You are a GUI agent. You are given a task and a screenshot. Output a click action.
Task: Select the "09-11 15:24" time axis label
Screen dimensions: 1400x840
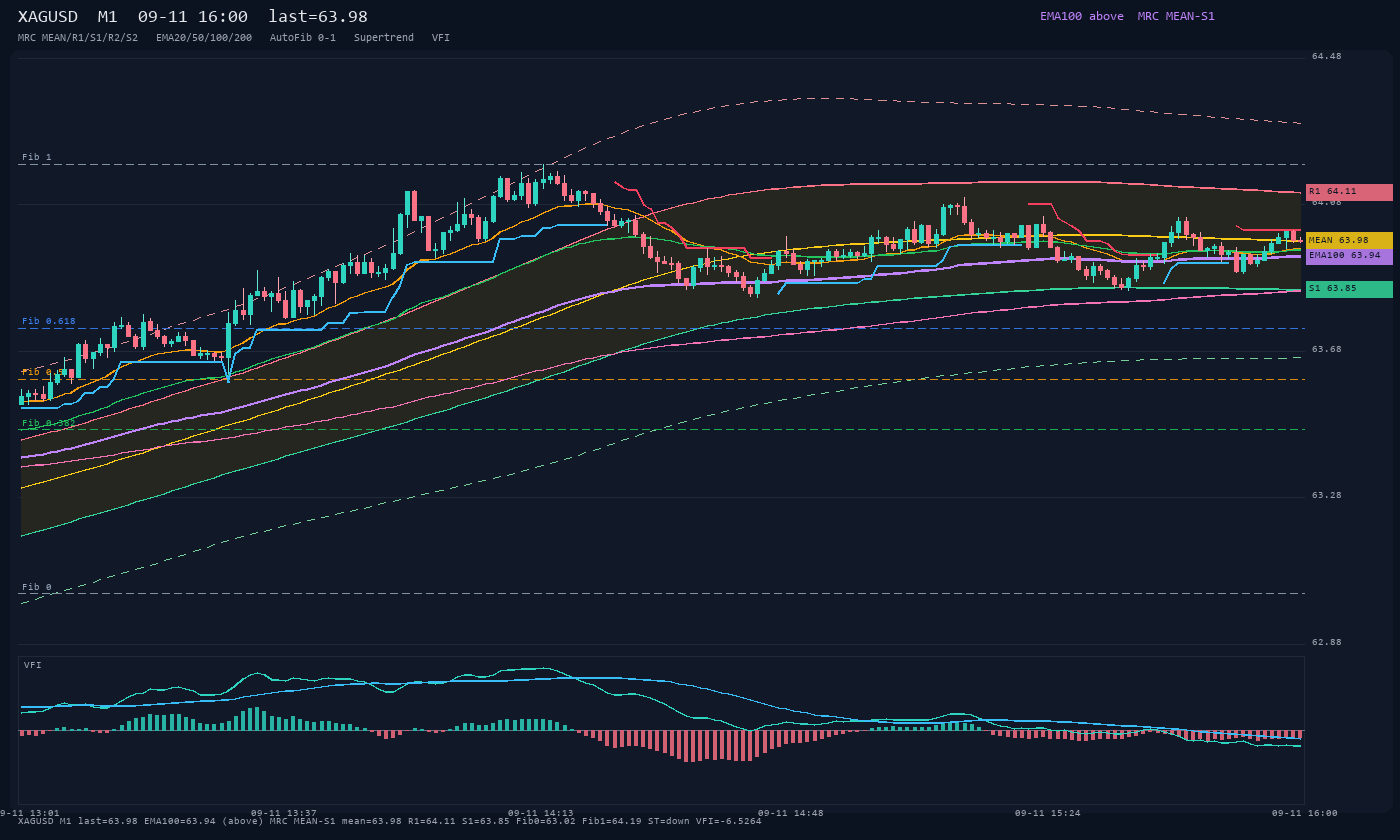(1048, 814)
